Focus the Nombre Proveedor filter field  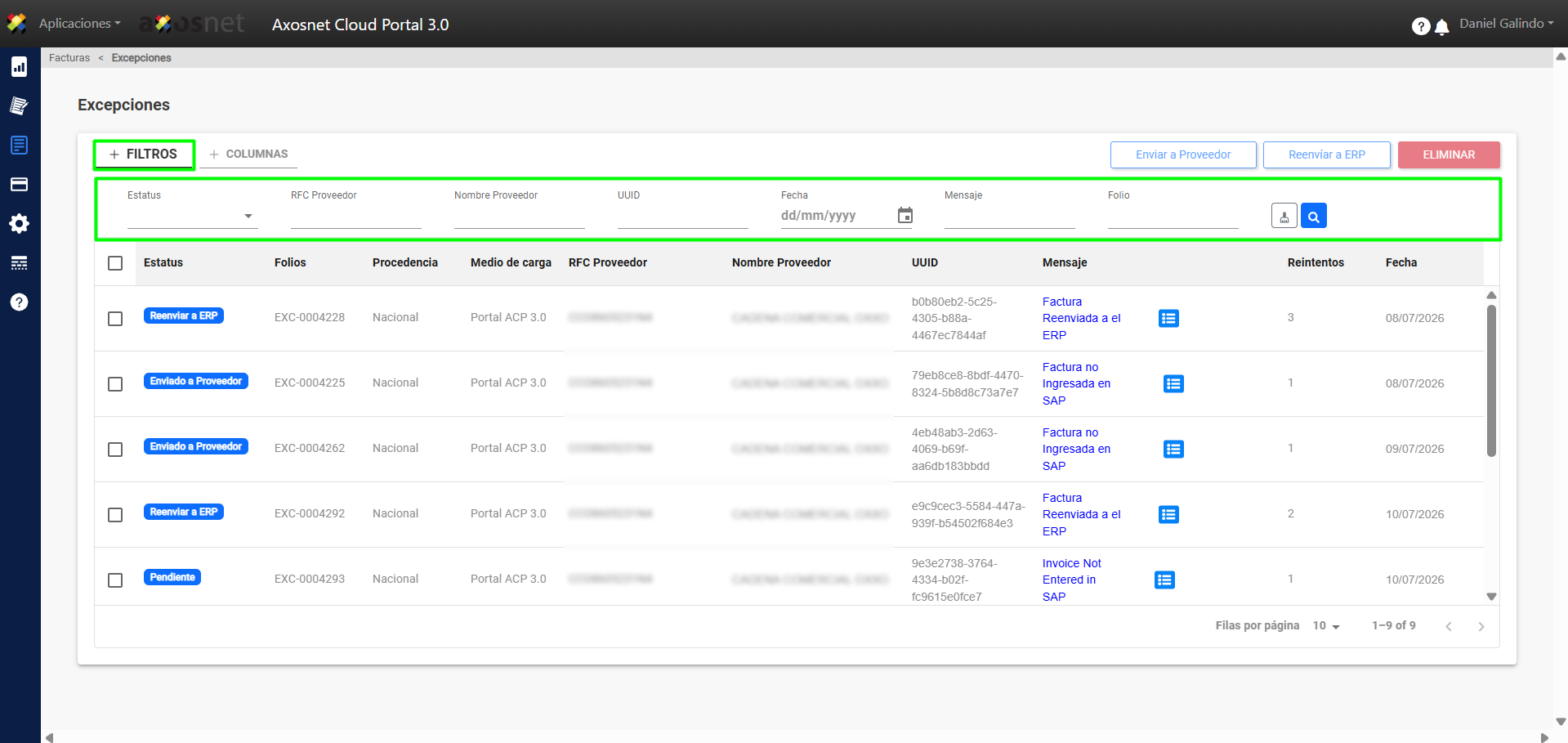click(520, 217)
